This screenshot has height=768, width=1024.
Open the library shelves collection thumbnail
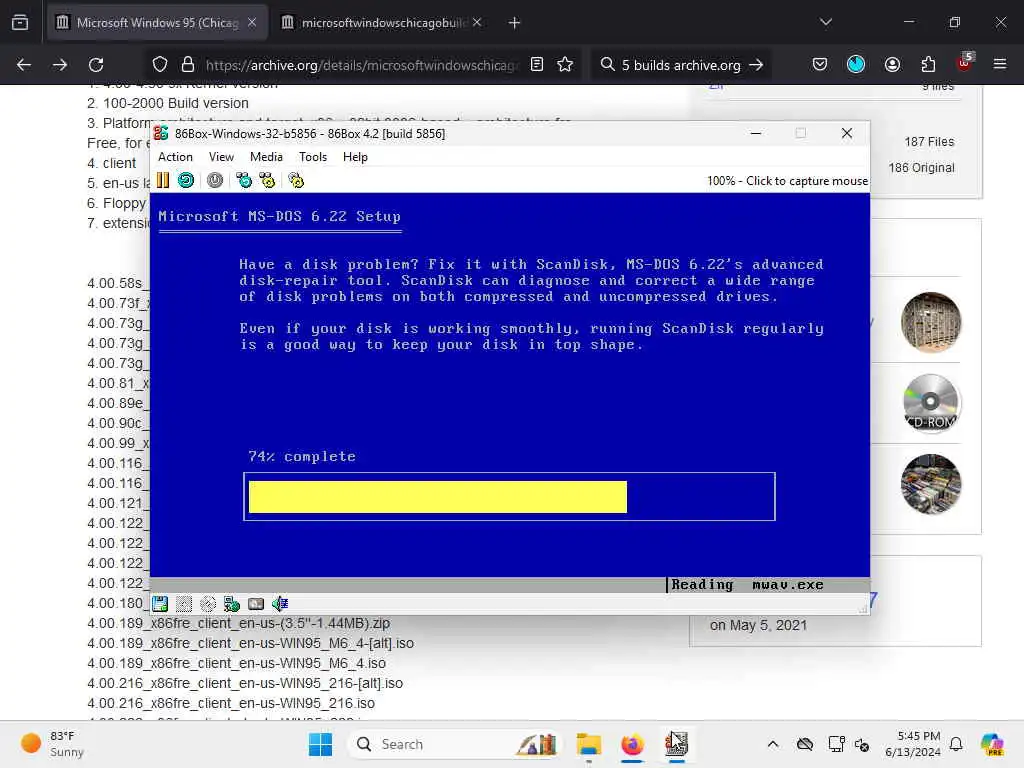[931, 322]
